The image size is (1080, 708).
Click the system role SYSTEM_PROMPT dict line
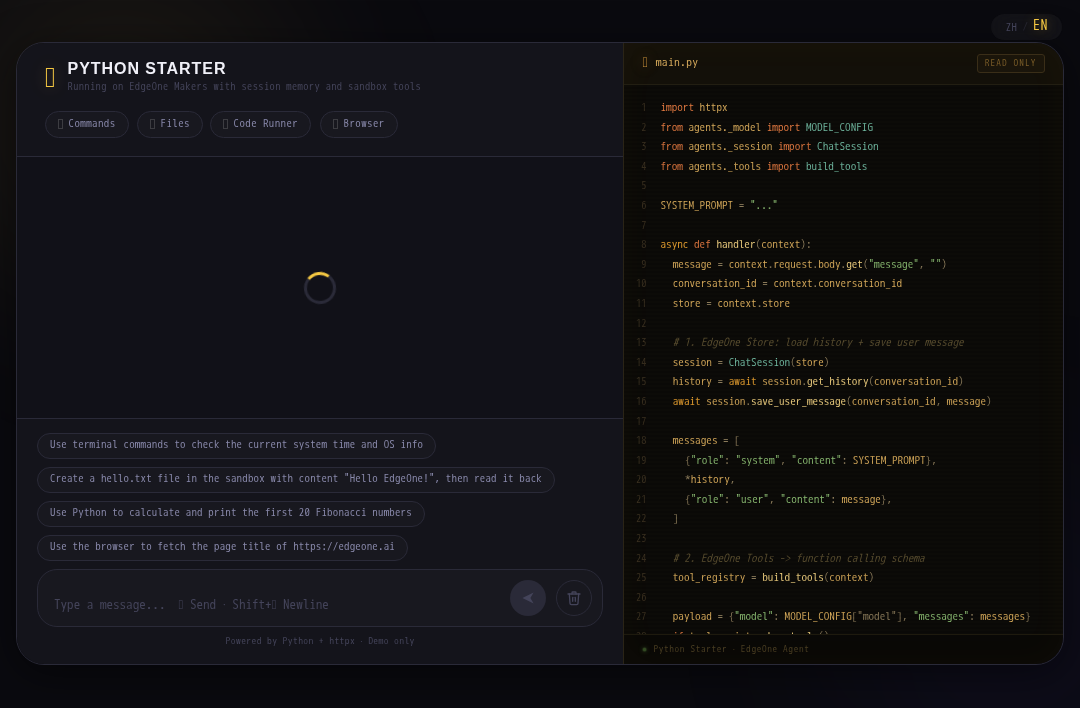[811, 460]
